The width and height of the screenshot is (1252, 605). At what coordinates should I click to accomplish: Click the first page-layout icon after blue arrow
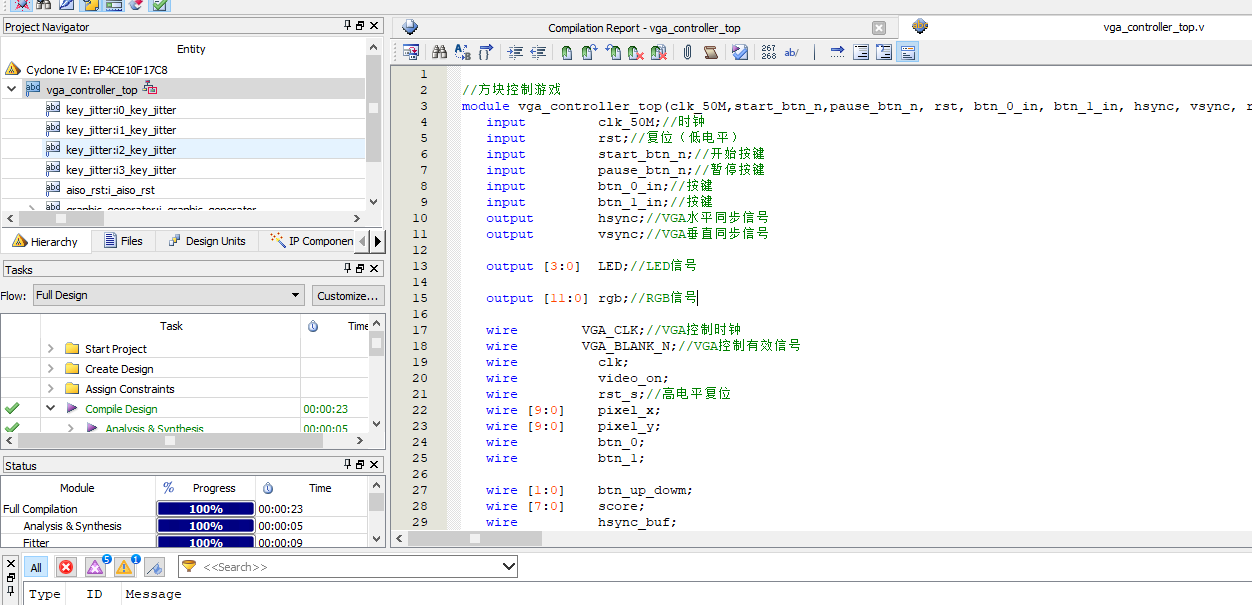[861, 52]
